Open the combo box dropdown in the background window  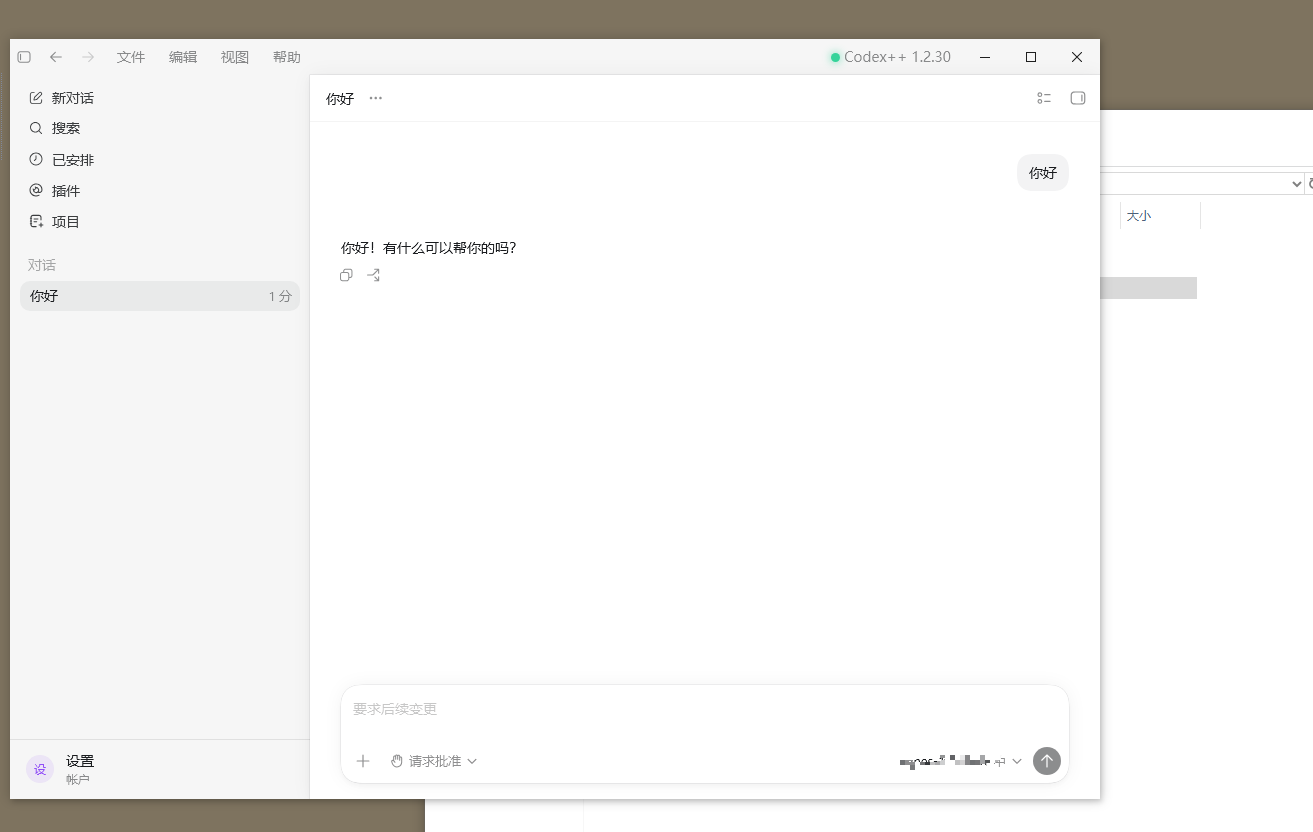coord(1296,183)
